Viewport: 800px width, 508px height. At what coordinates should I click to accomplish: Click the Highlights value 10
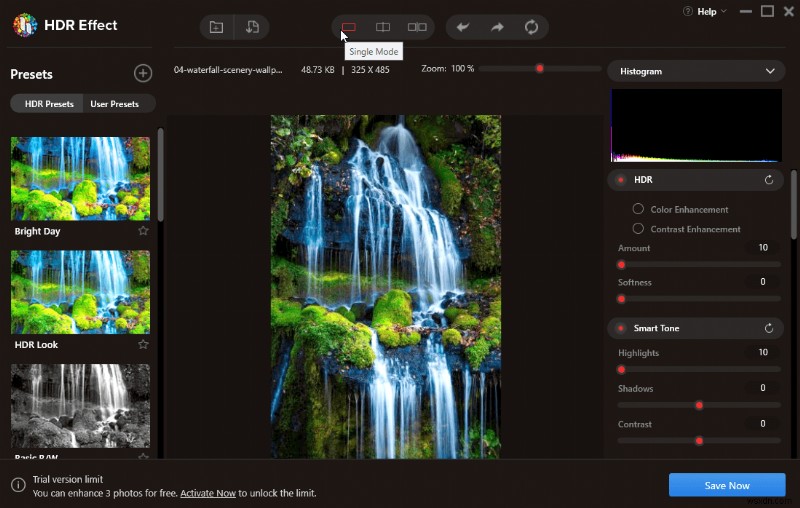[763, 352]
